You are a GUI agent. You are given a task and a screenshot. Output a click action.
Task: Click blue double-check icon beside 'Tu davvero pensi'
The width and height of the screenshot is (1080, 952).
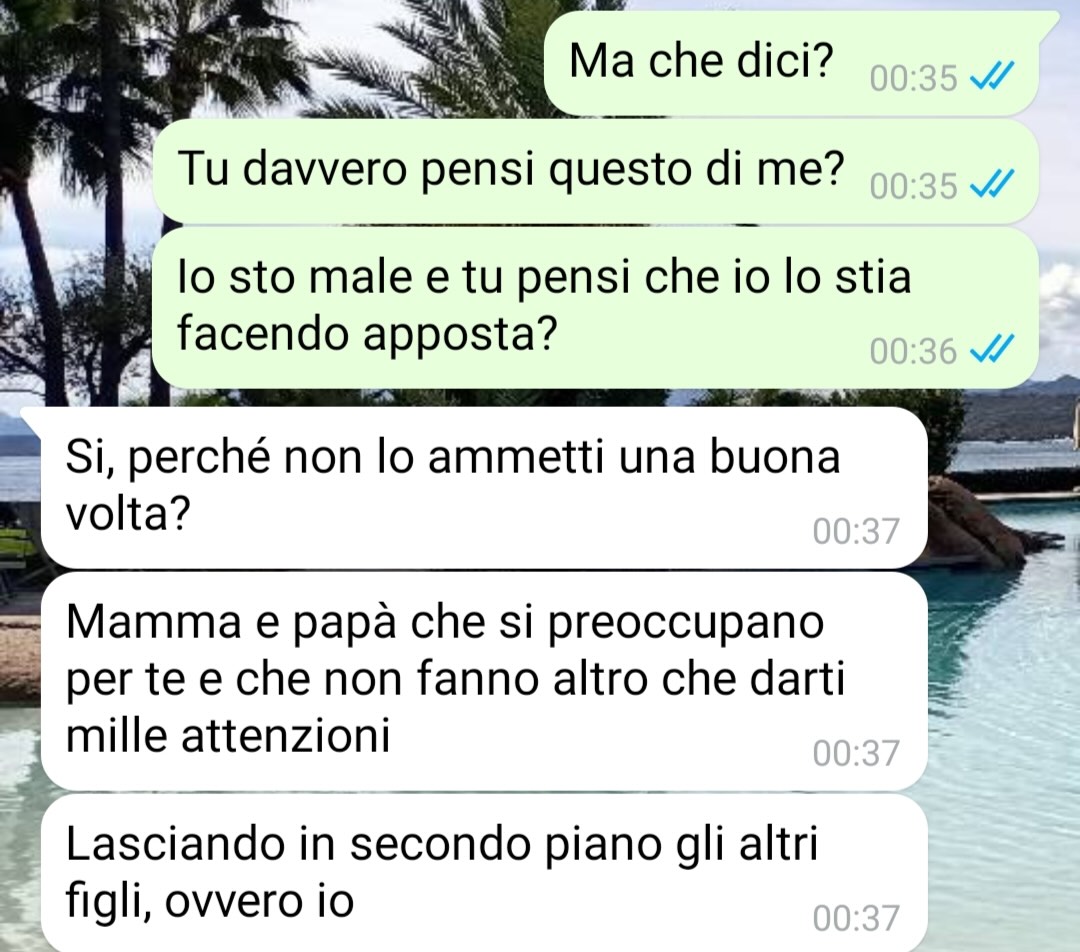click(992, 185)
